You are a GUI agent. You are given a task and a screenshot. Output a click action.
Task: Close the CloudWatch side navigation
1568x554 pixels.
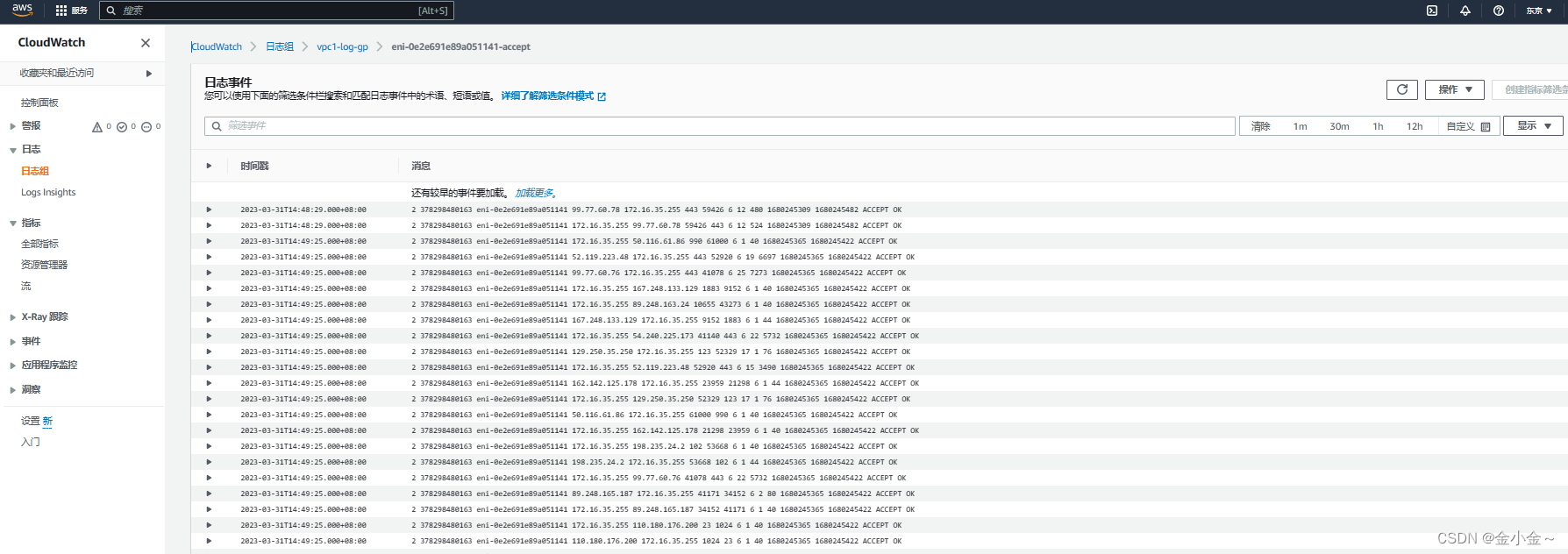(x=146, y=43)
